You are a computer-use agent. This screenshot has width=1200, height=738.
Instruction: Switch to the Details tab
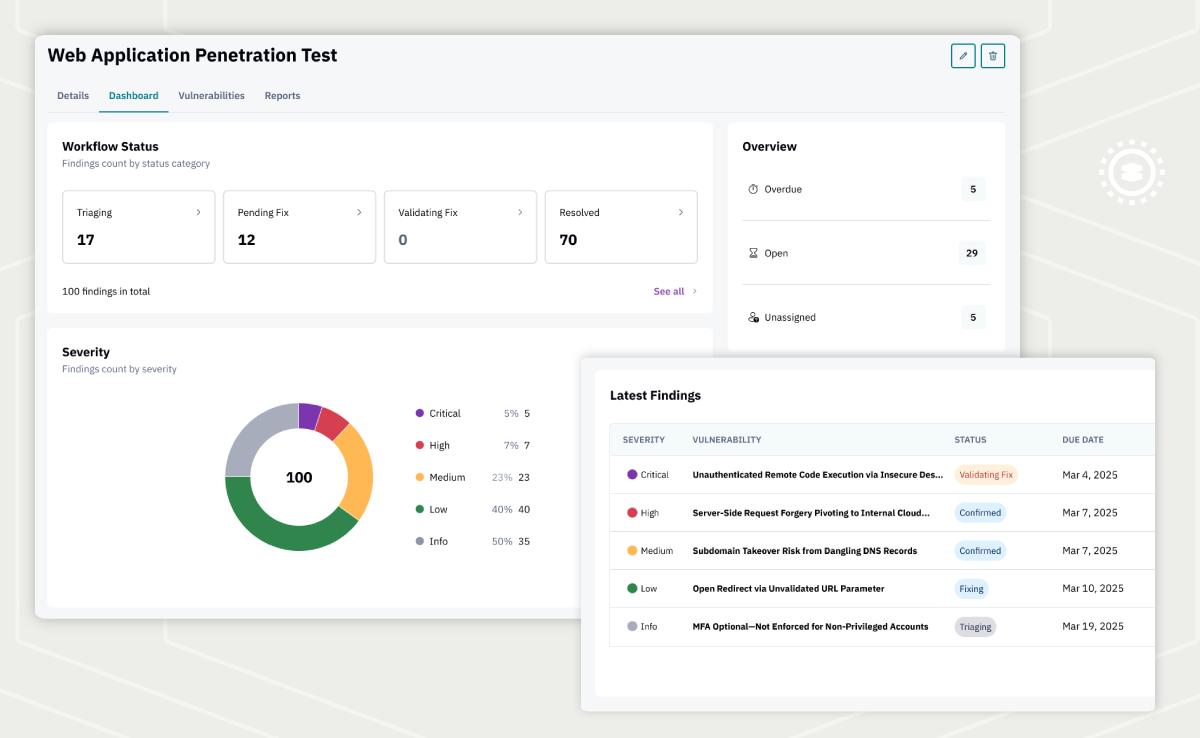click(x=73, y=95)
